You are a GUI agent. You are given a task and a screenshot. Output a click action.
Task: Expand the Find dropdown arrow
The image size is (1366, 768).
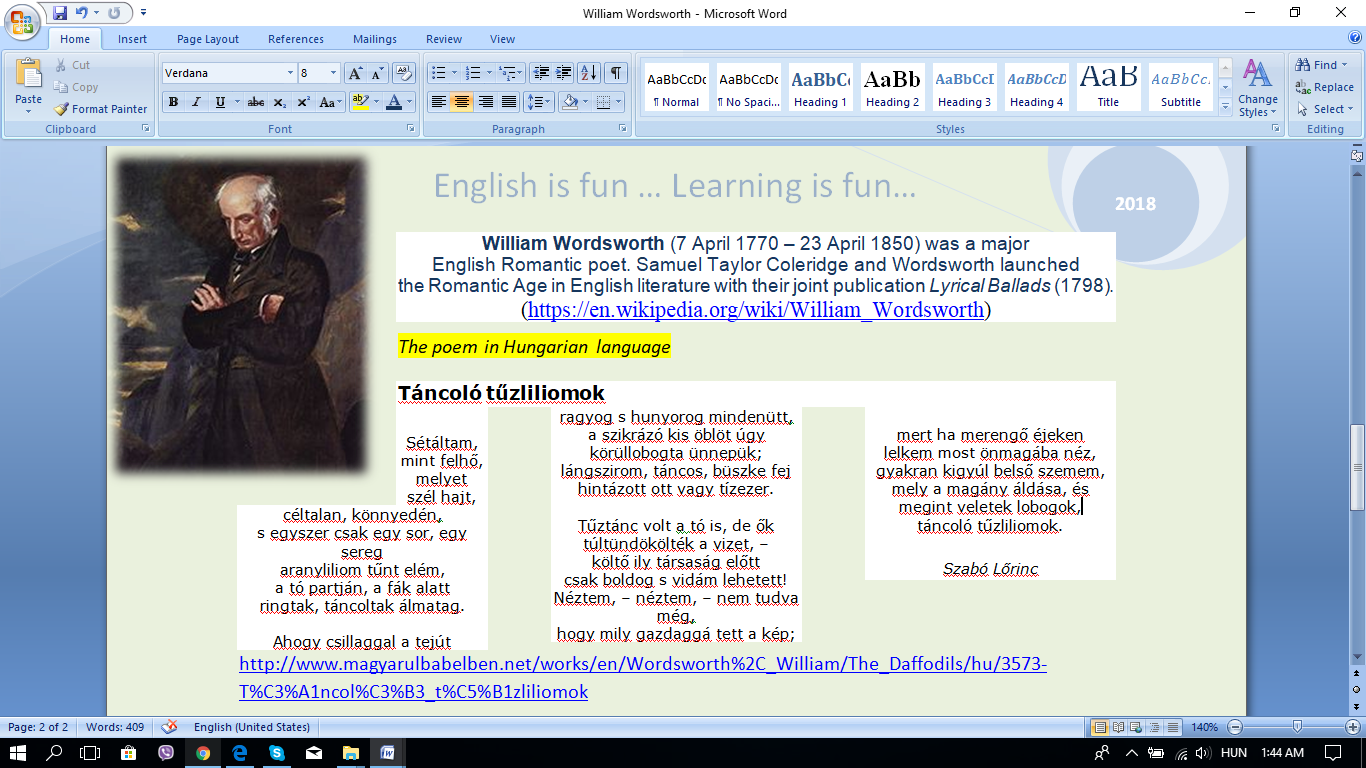1346,66
